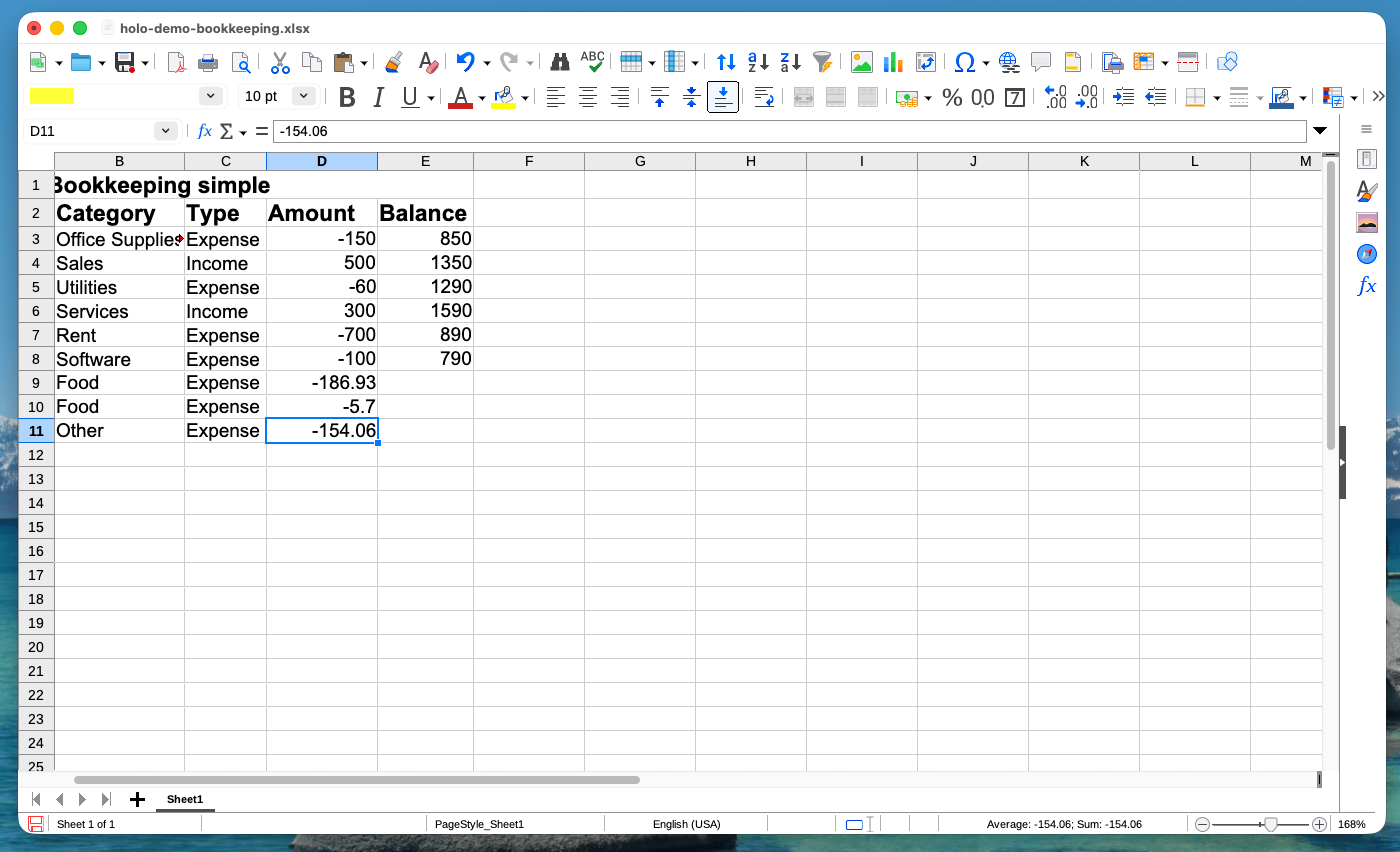1400x852 pixels.
Task: Show more toolbar items chevron
Action: coord(1378,97)
